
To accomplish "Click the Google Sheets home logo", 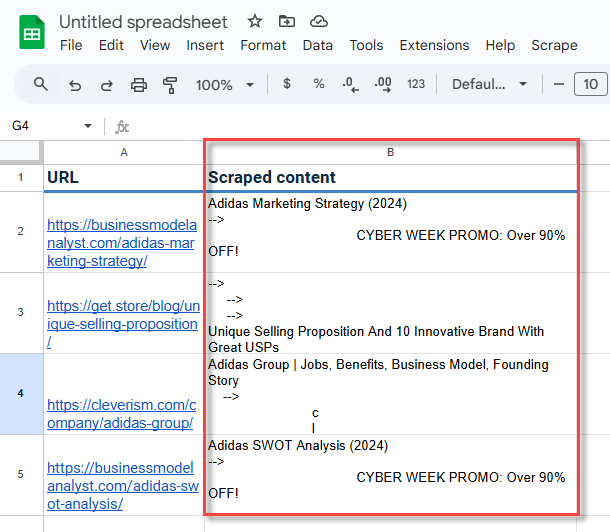I will (32, 32).
